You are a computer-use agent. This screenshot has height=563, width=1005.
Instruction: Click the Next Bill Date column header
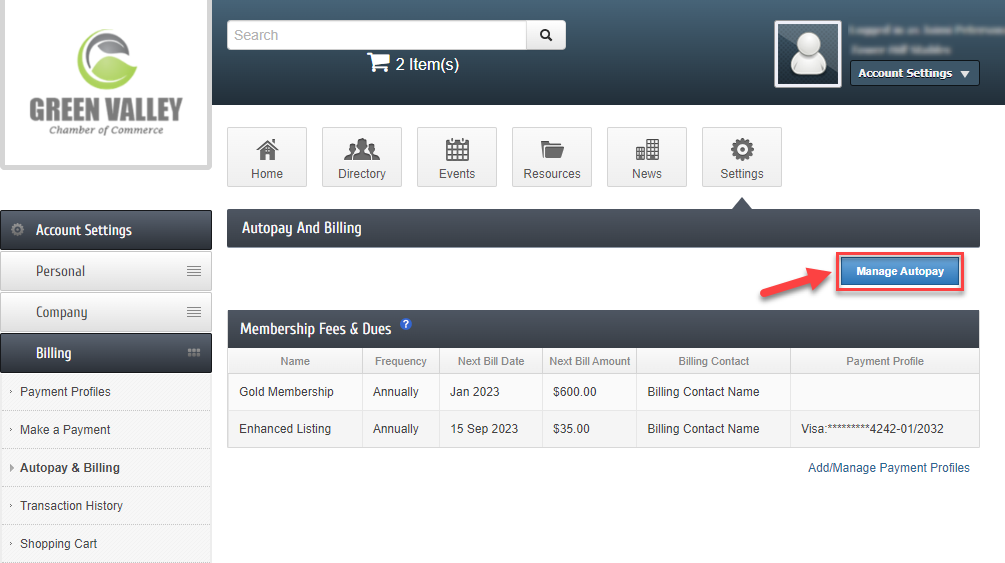coord(491,361)
